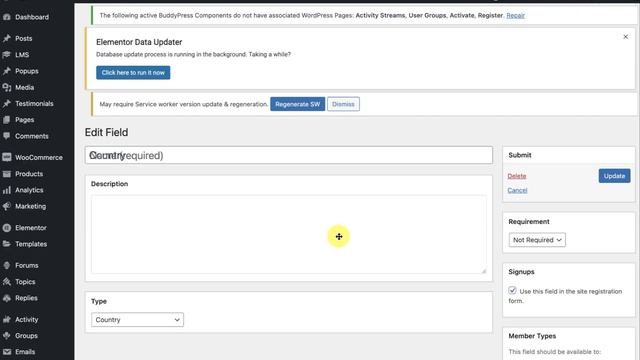Click the Dashboard icon in sidebar
This screenshot has height=360, width=640.
tap(7, 17)
